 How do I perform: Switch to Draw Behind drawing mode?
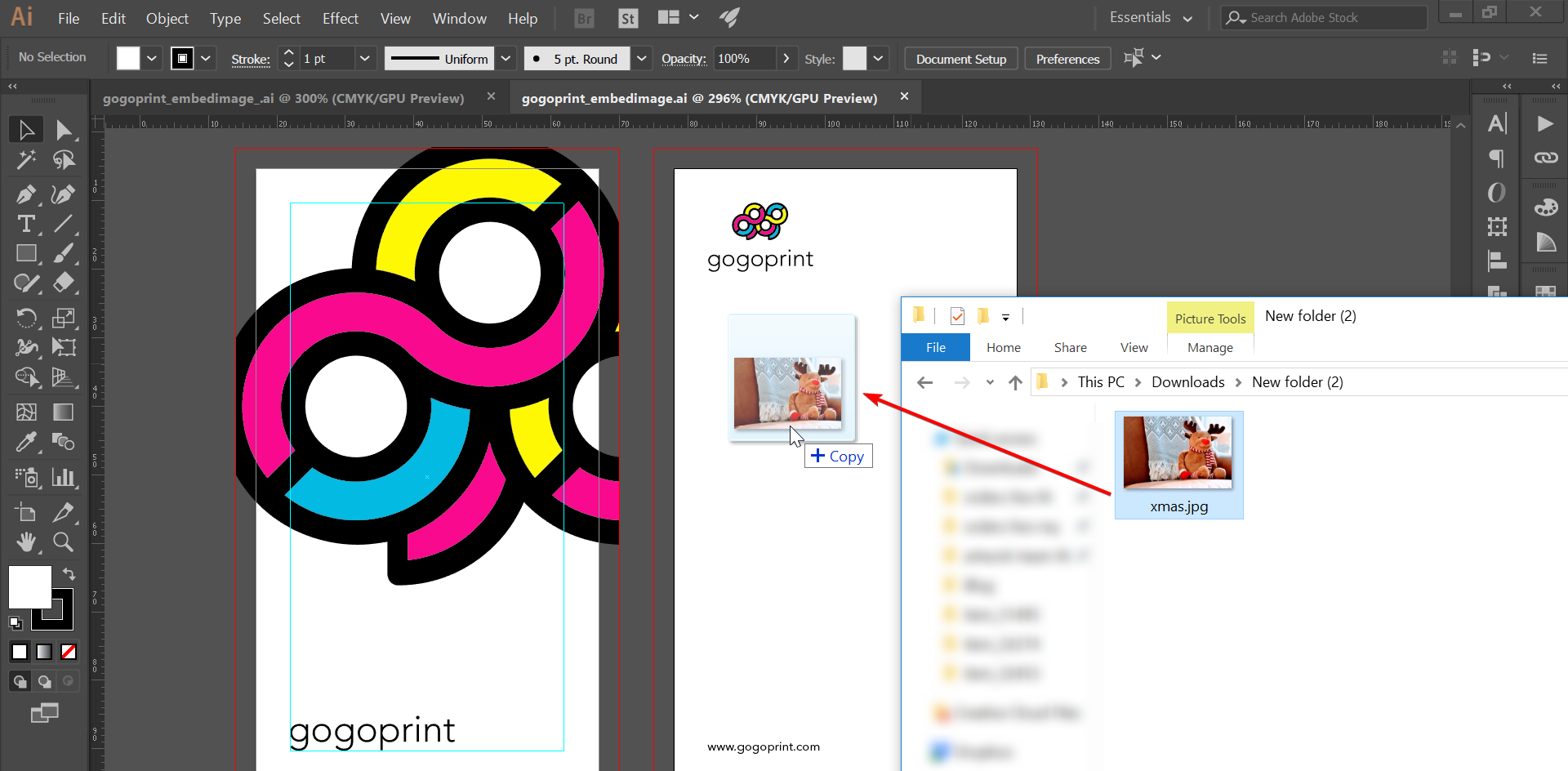[x=44, y=680]
